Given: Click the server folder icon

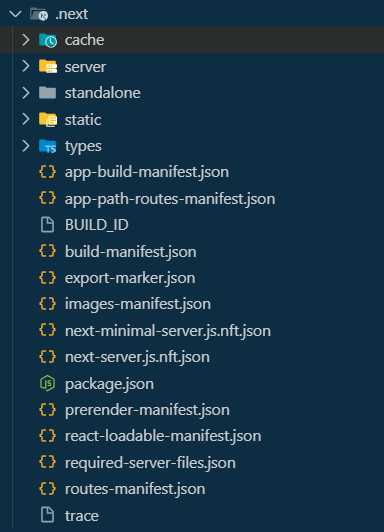Looking at the screenshot, I should tap(47, 66).
